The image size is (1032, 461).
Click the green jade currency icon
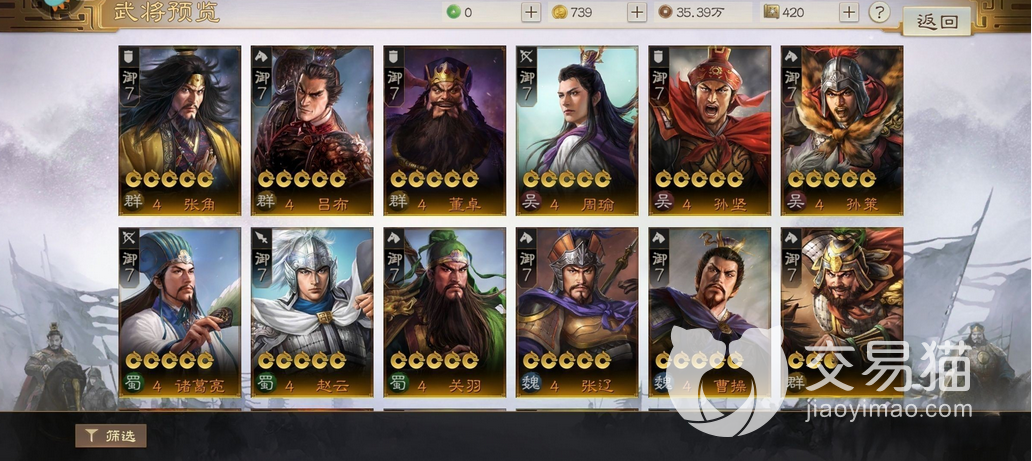(453, 12)
